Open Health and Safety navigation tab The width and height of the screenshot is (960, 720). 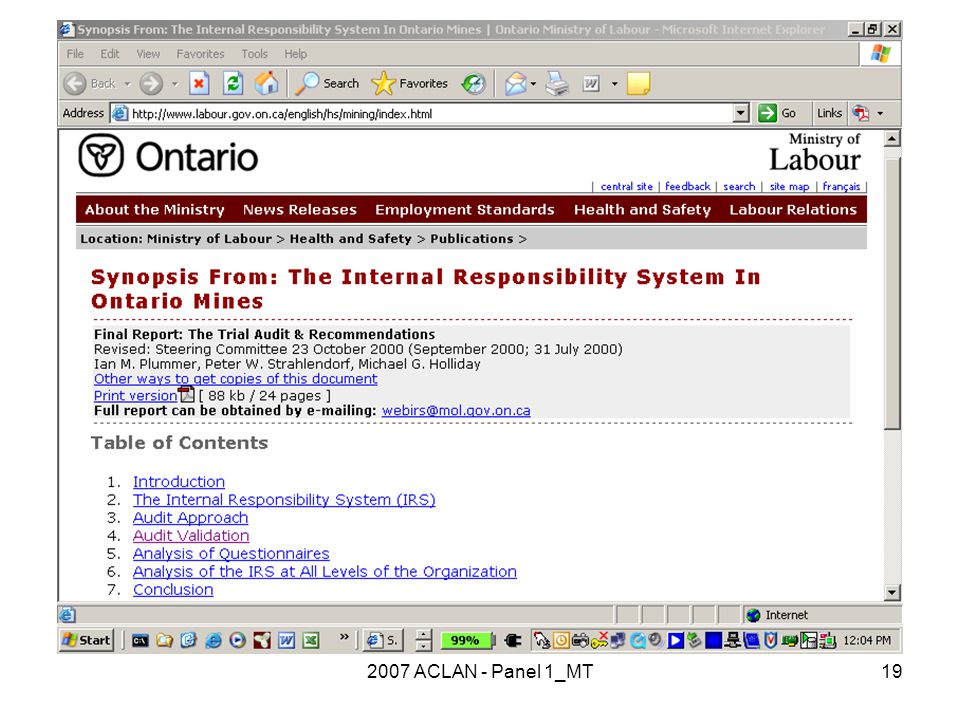coord(642,209)
